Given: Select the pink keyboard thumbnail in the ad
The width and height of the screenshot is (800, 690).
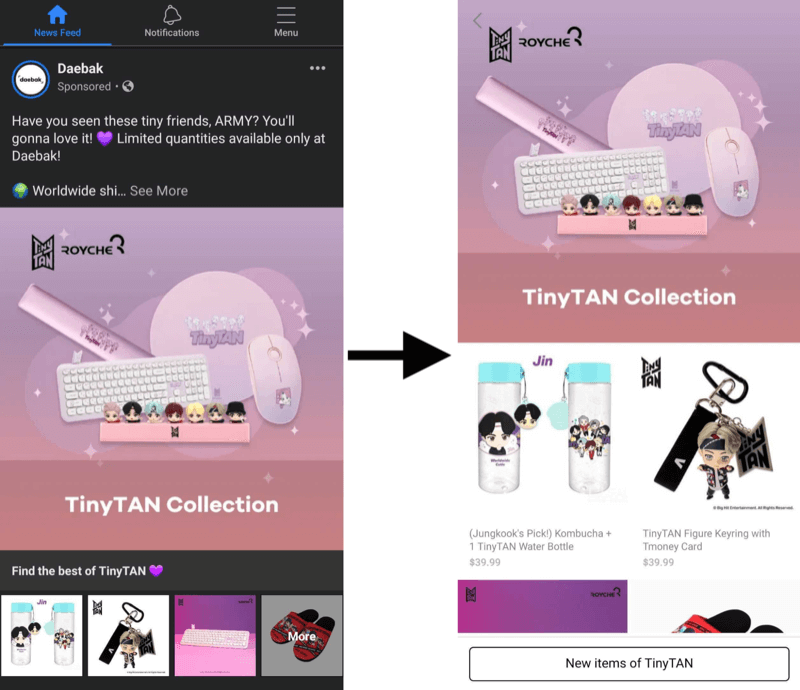Looking at the screenshot, I should [x=215, y=635].
